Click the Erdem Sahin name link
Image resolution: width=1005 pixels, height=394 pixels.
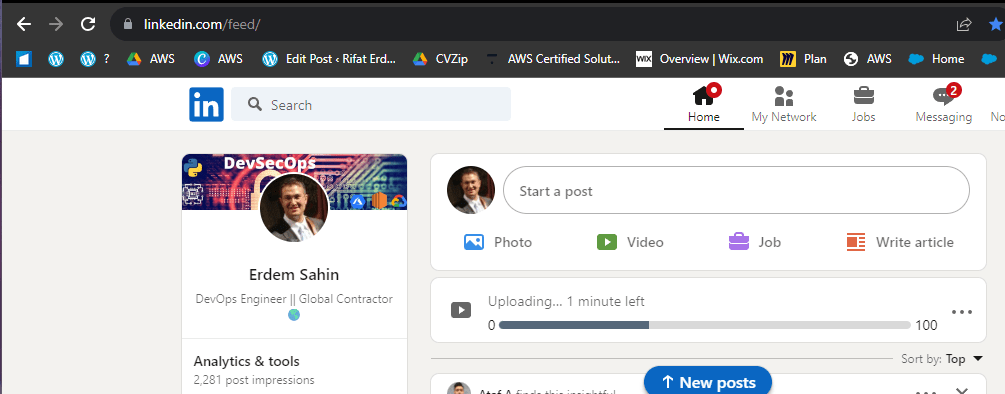pyautogui.click(x=294, y=275)
